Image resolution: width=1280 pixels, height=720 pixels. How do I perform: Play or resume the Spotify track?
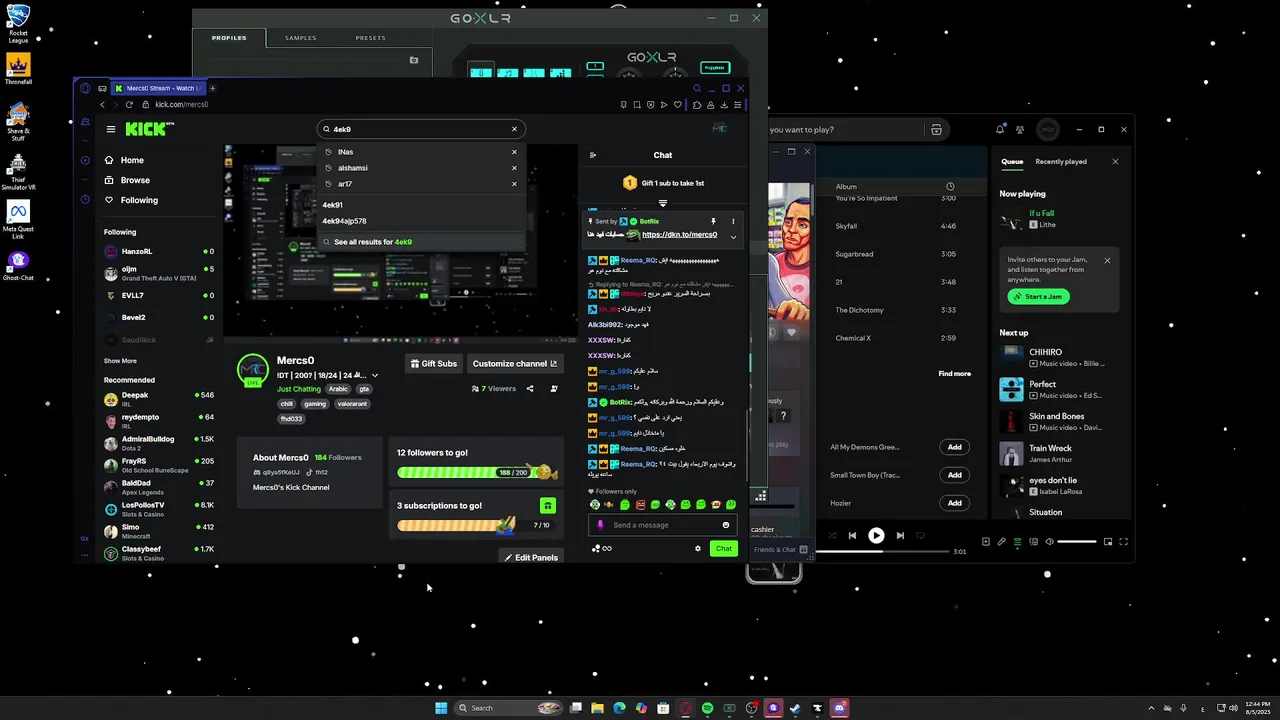[x=876, y=535]
